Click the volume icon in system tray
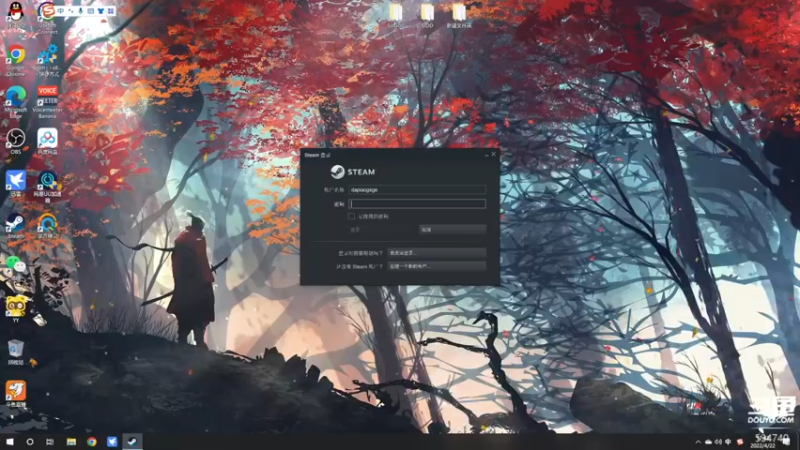800x450 pixels. point(718,442)
